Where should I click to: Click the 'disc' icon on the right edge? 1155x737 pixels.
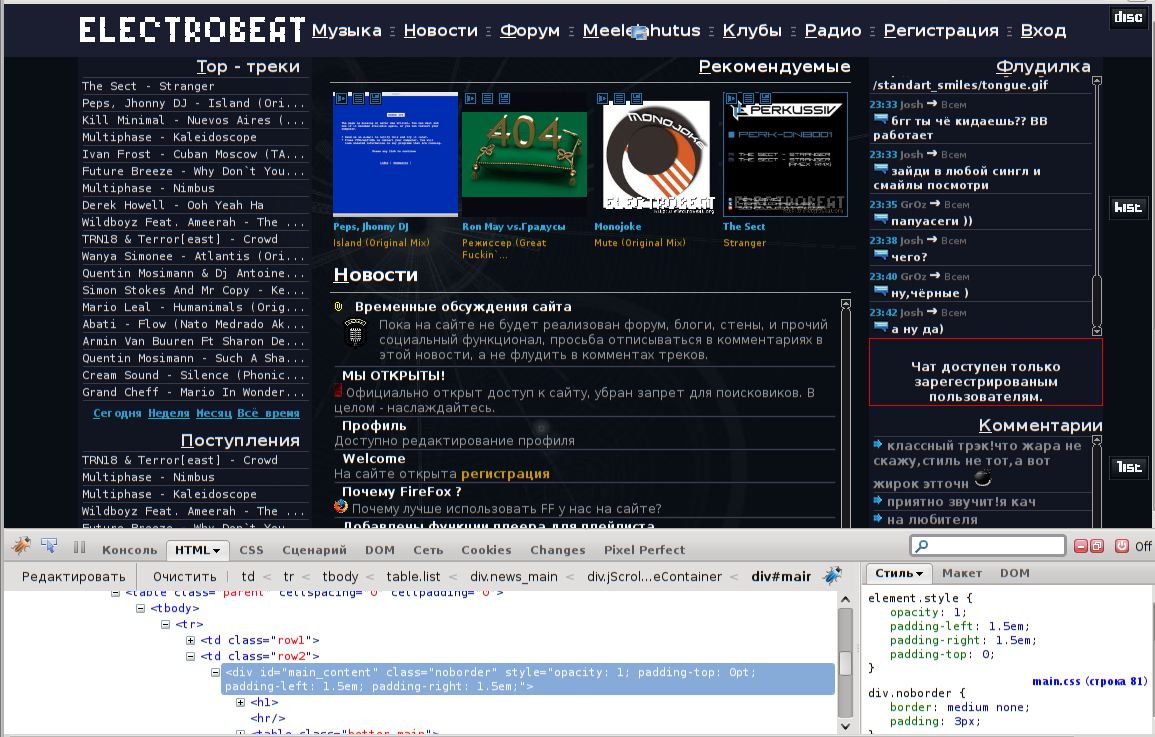pos(1128,17)
